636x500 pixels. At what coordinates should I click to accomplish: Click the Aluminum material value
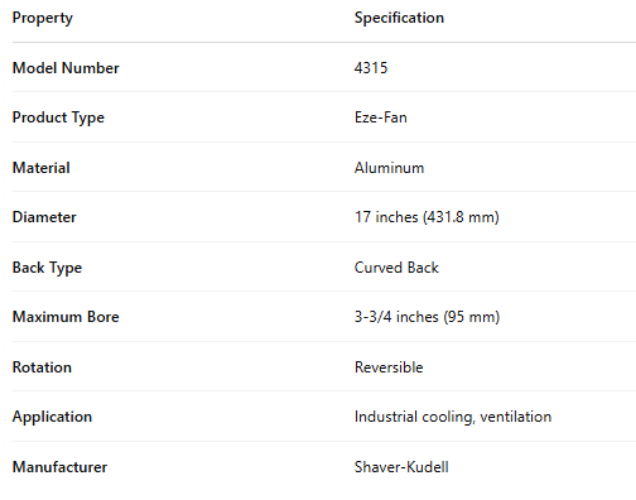coord(389,168)
